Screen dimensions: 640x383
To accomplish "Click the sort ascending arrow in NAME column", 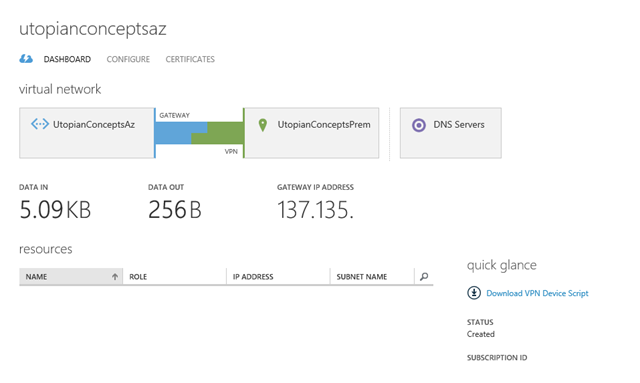I will [115, 276].
